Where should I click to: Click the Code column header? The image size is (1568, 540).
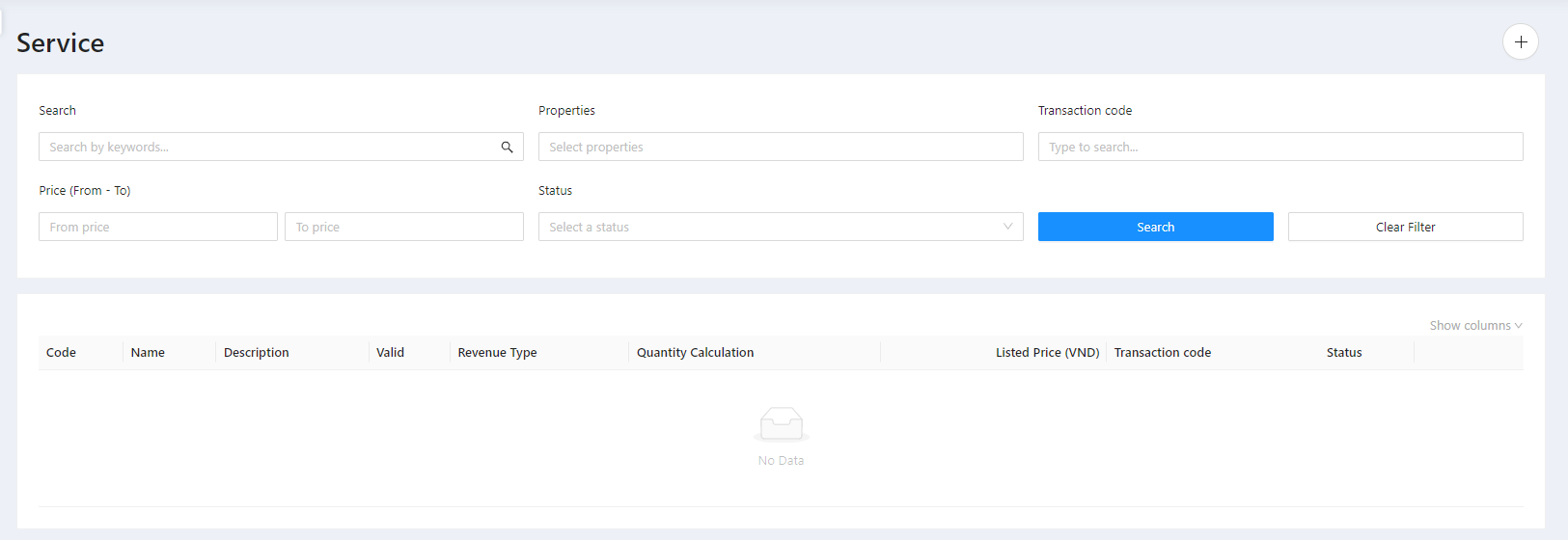point(61,353)
